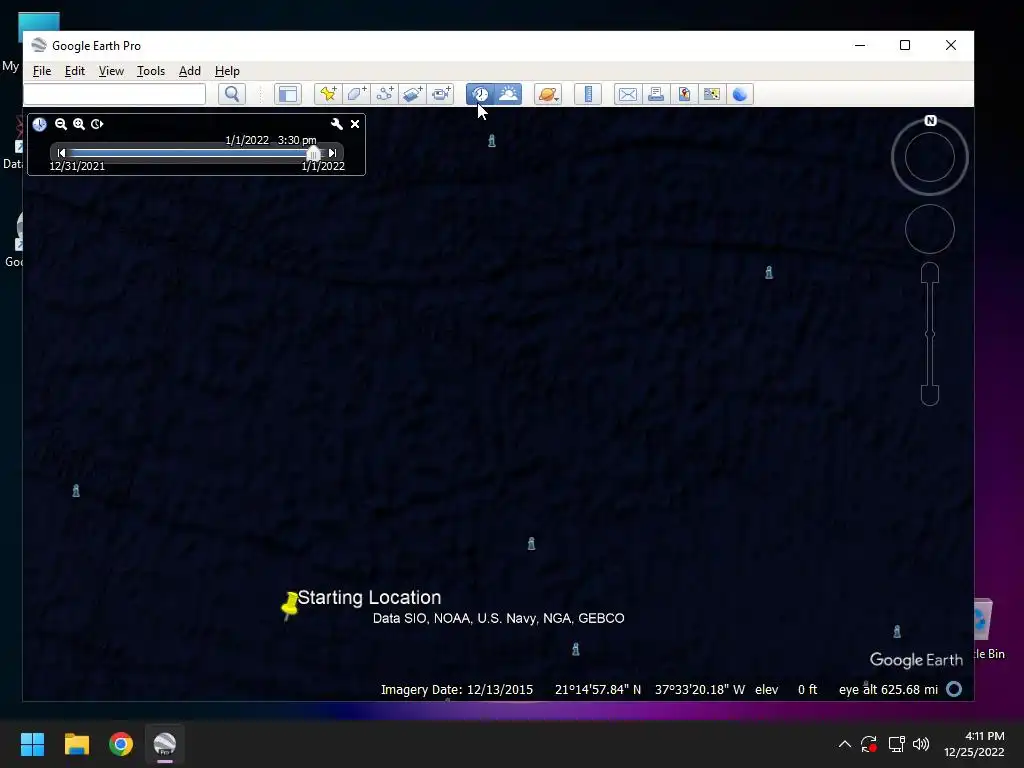This screenshot has width=1024, height=768.
Task: Launch Chrome from the taskbar
Action: [x=121, y=744]
